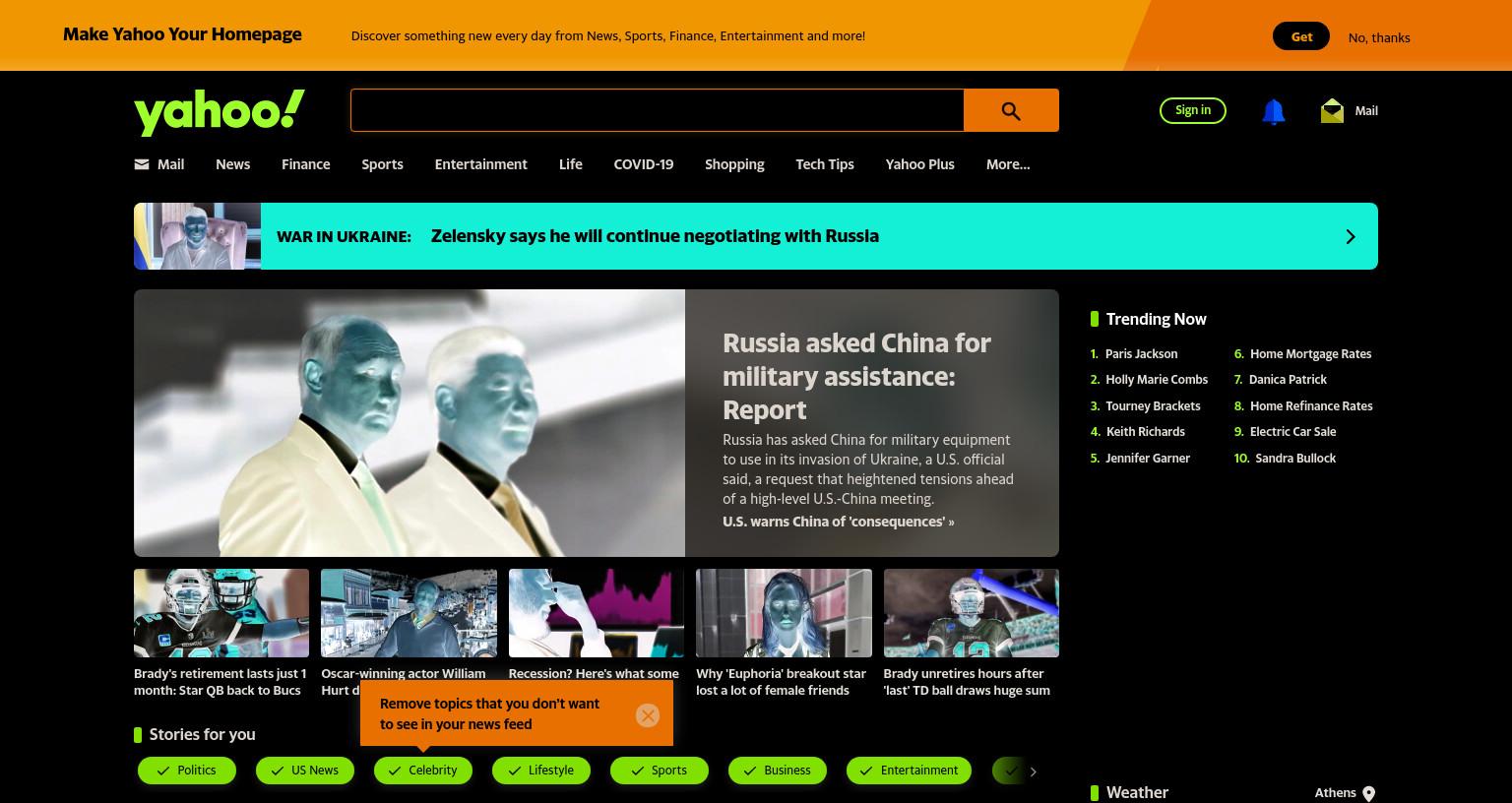1512x803 pixels.
Task: Open the 'Euphoria' breakout star thumbnail
Action: pyautogui.click(x=784, y=613)
